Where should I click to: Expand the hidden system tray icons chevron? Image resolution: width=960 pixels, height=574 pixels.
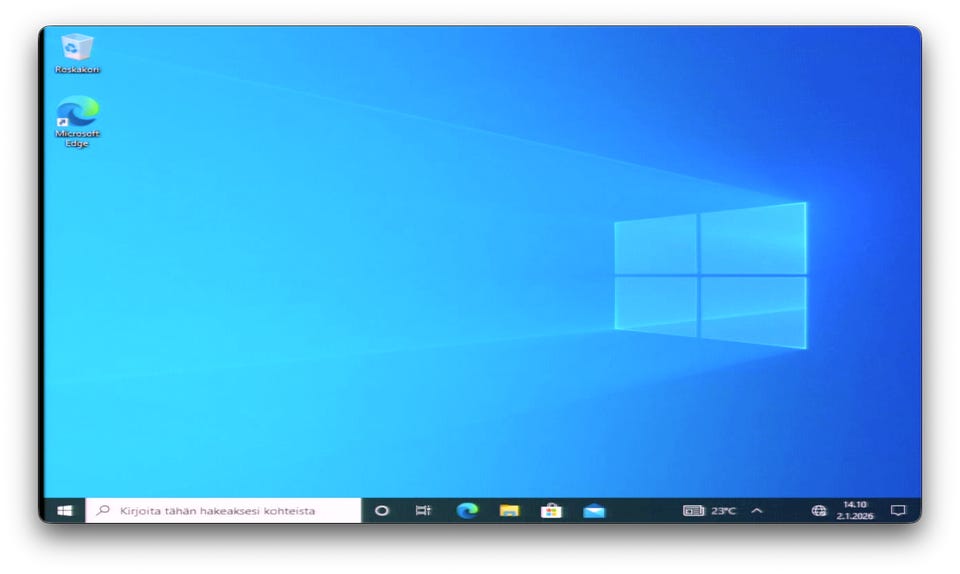[x=757, y=510]
